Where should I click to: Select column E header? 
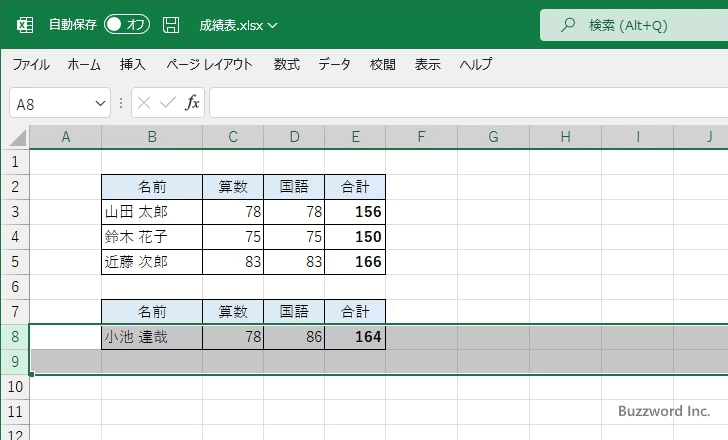tap(355, 137)
